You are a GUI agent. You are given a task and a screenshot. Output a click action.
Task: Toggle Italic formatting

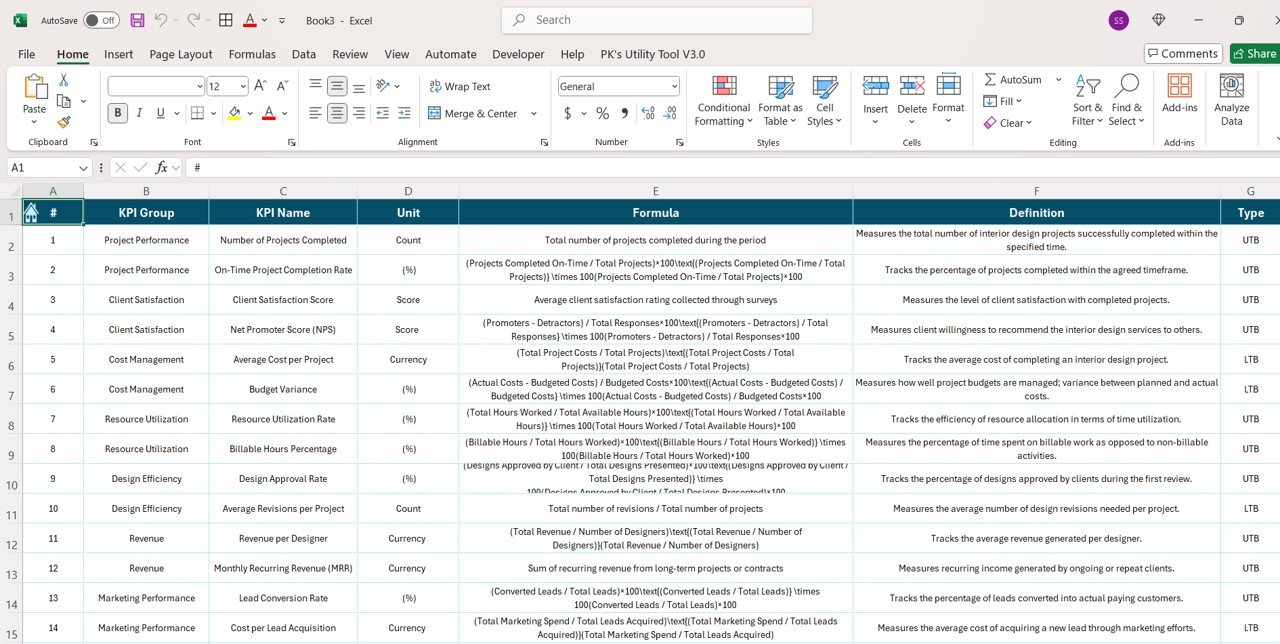click(x=139, y=113)
